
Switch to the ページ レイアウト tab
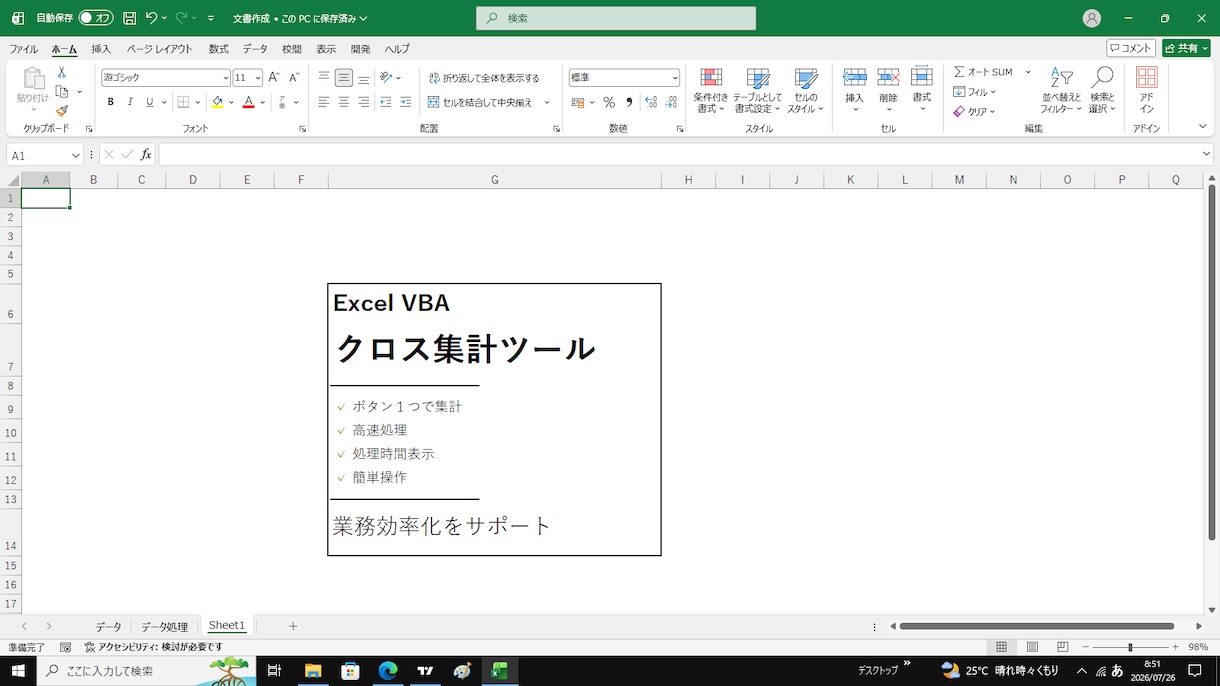160,49
